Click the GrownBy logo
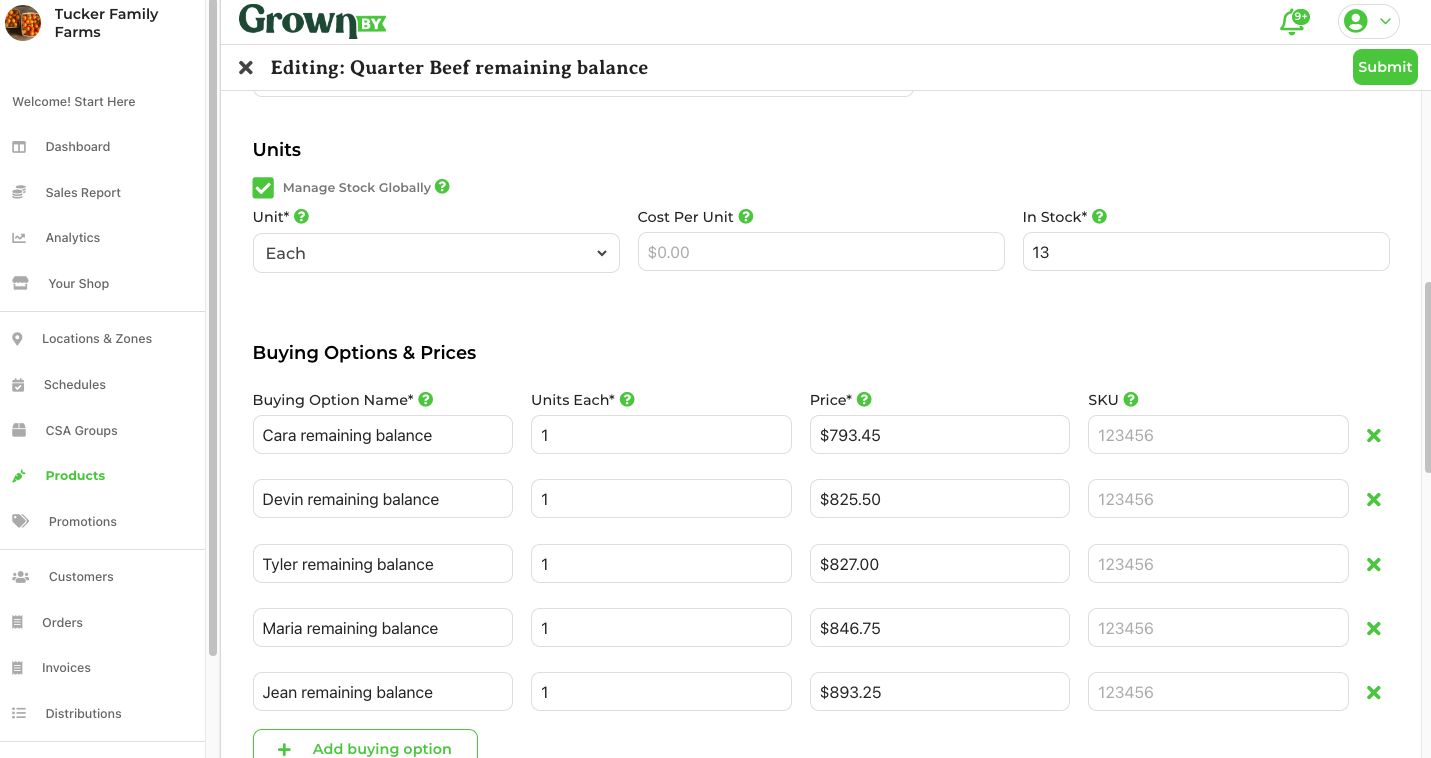1431x758 pixels. pos(313,20)
